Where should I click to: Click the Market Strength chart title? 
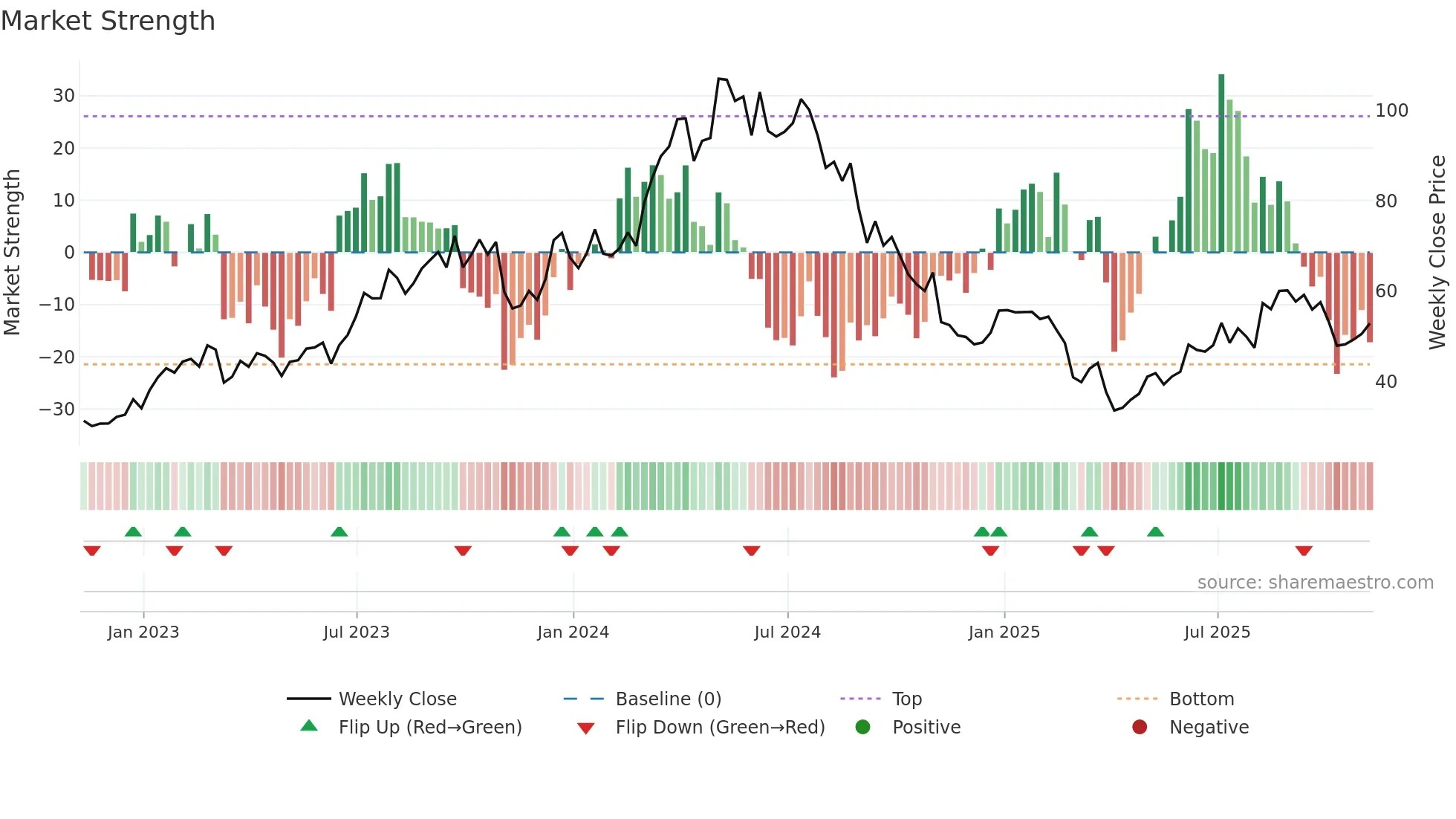pos(108,21)
